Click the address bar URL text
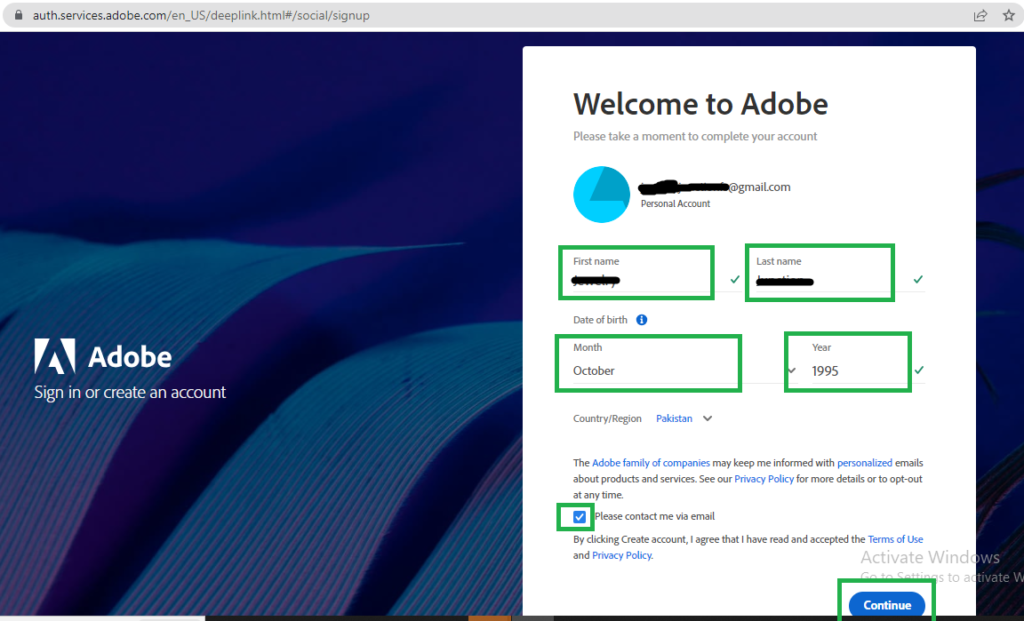This screenshot has height=621, width=1024. tap(201, 15)
